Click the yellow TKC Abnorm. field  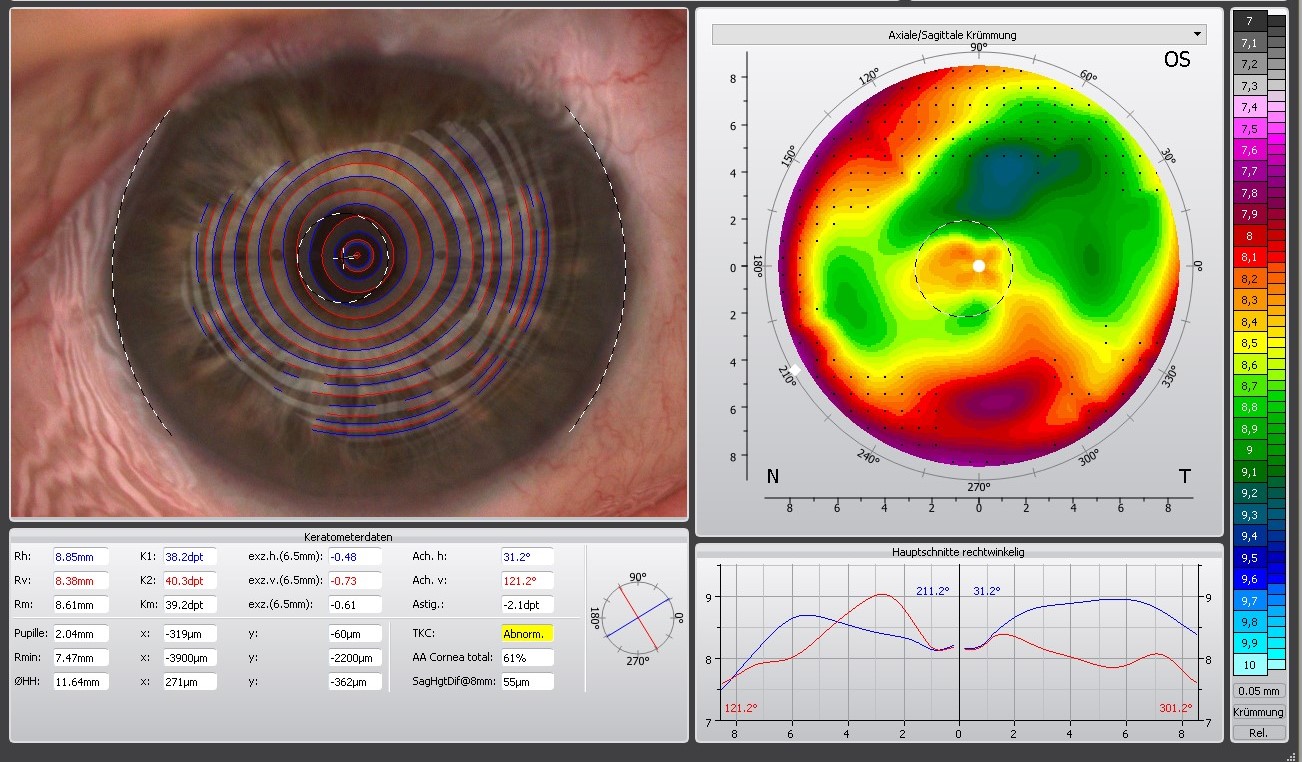(527, 633)
